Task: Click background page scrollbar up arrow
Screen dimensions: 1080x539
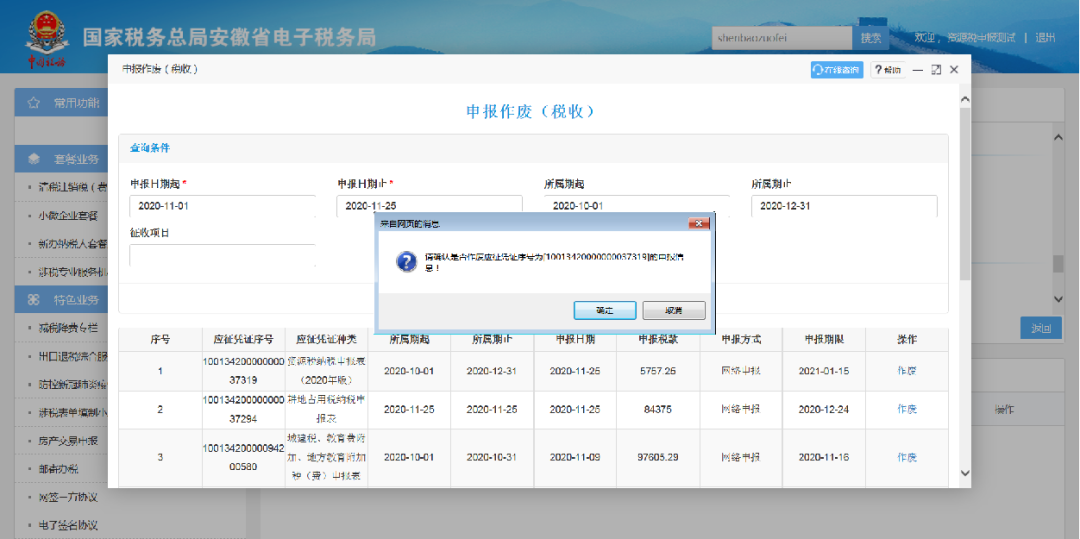Action: [x=1059, y=137]
